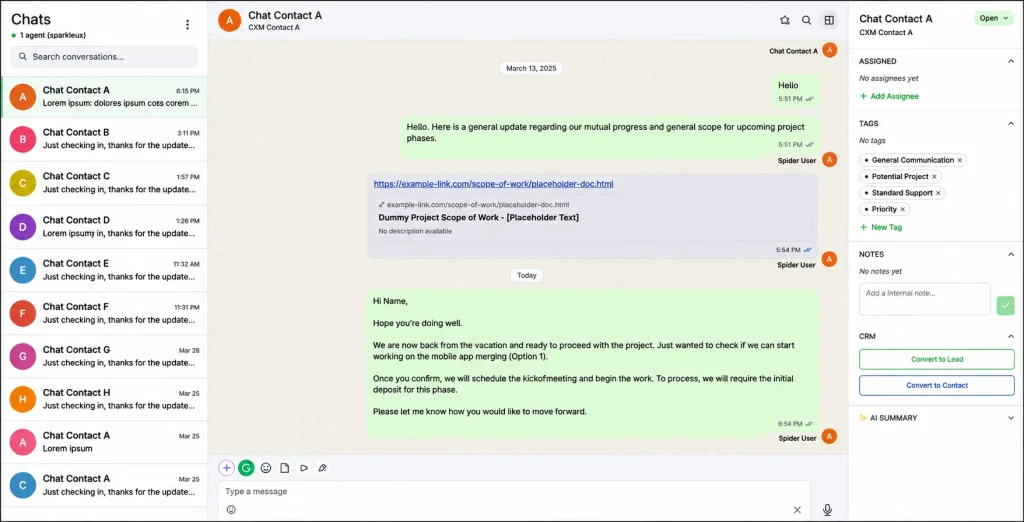
Task: Click the Type a message field
Action: point(514,491)
